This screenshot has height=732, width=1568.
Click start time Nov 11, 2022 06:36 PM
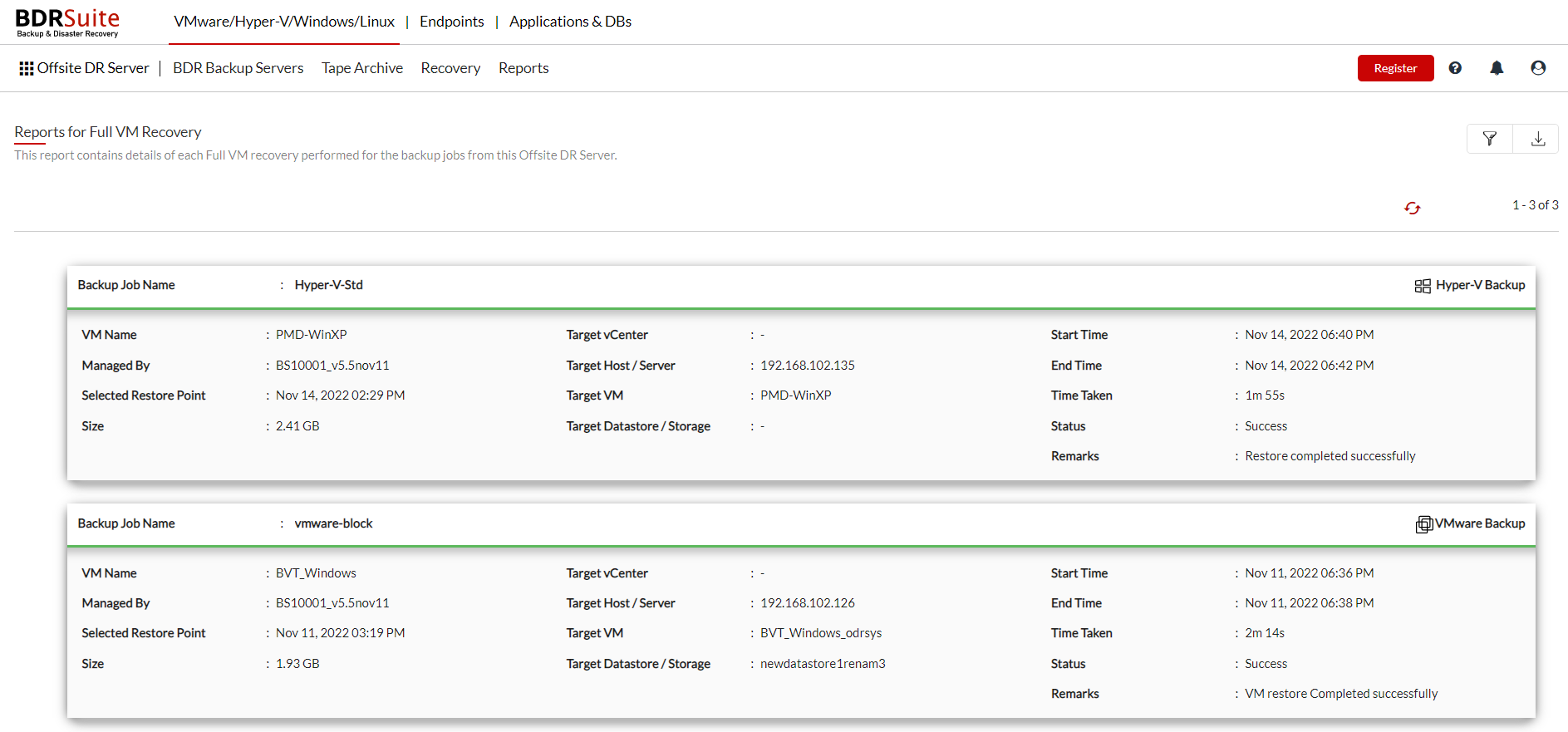coord(1310,573)
